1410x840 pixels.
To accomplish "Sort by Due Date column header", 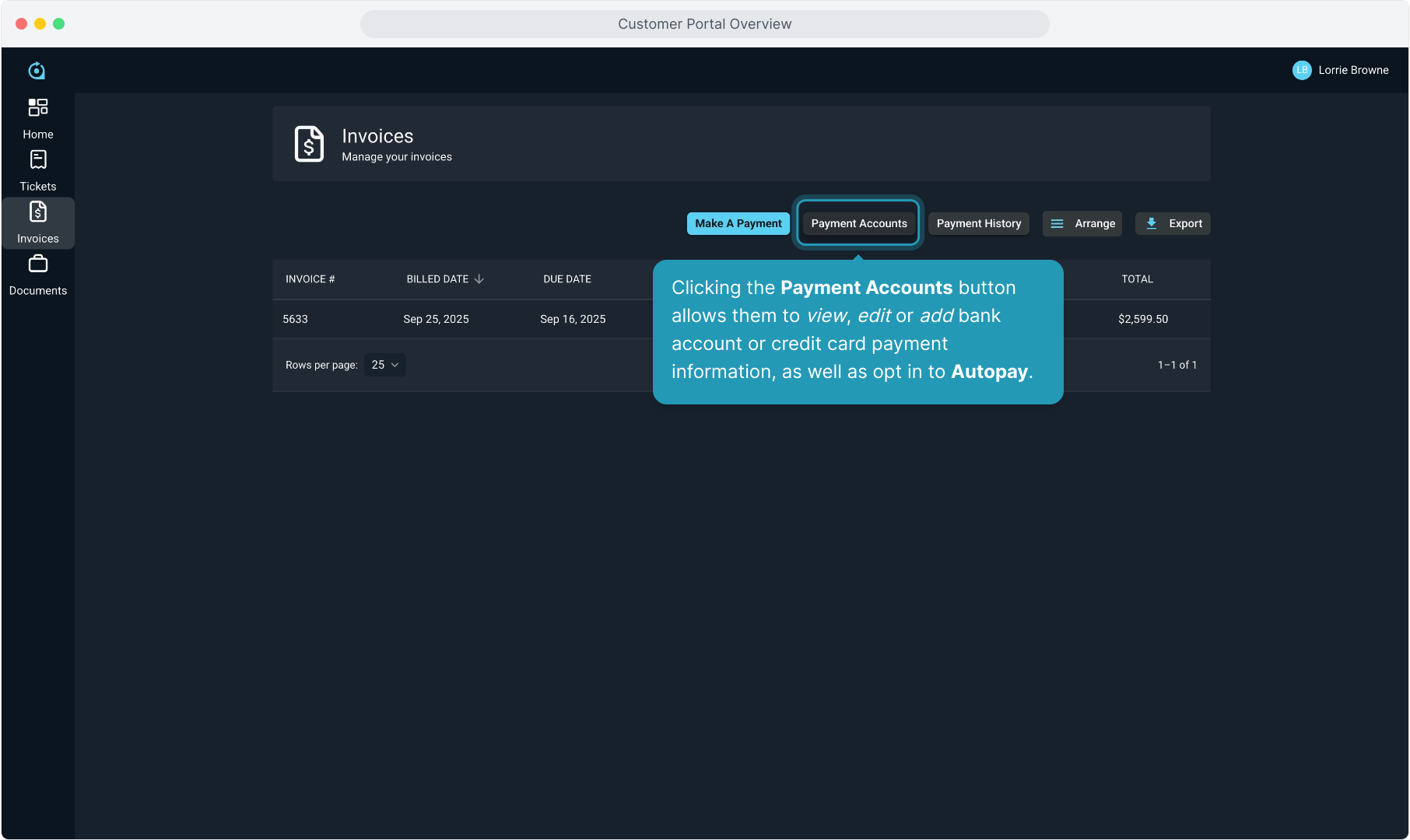I will point(566,279).
